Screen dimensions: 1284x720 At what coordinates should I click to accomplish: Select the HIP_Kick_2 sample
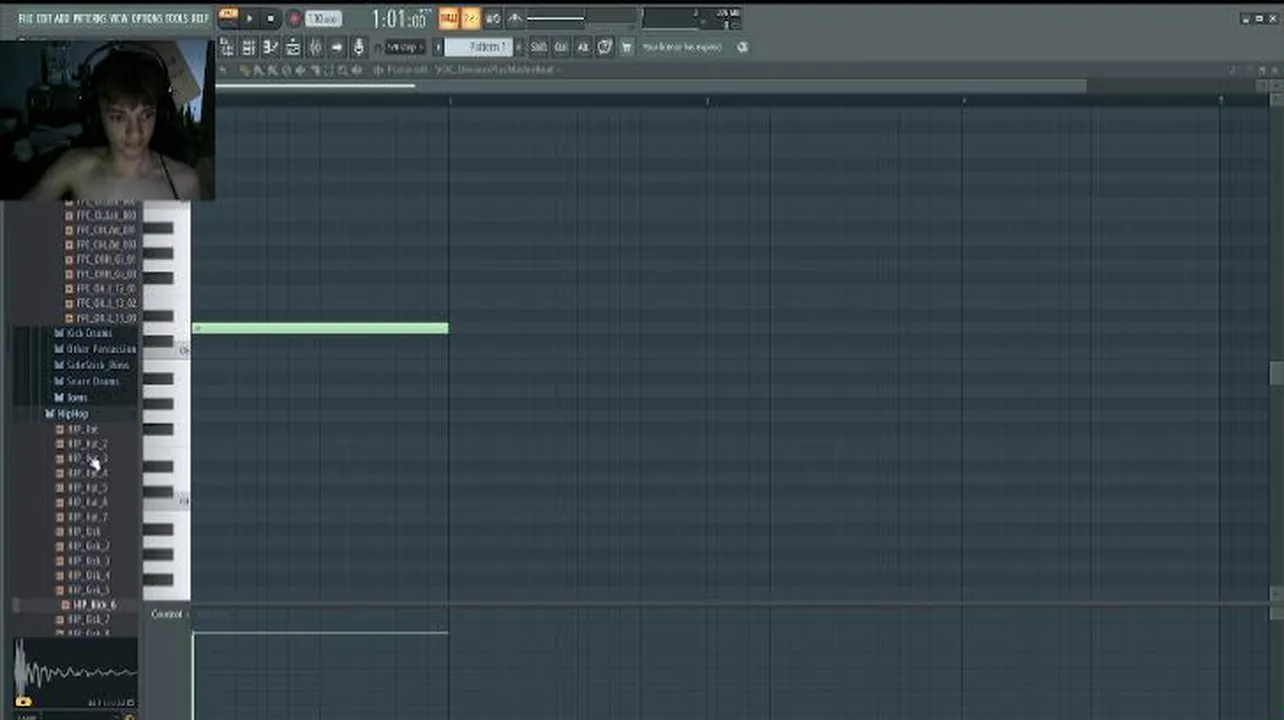pos(83,546)
